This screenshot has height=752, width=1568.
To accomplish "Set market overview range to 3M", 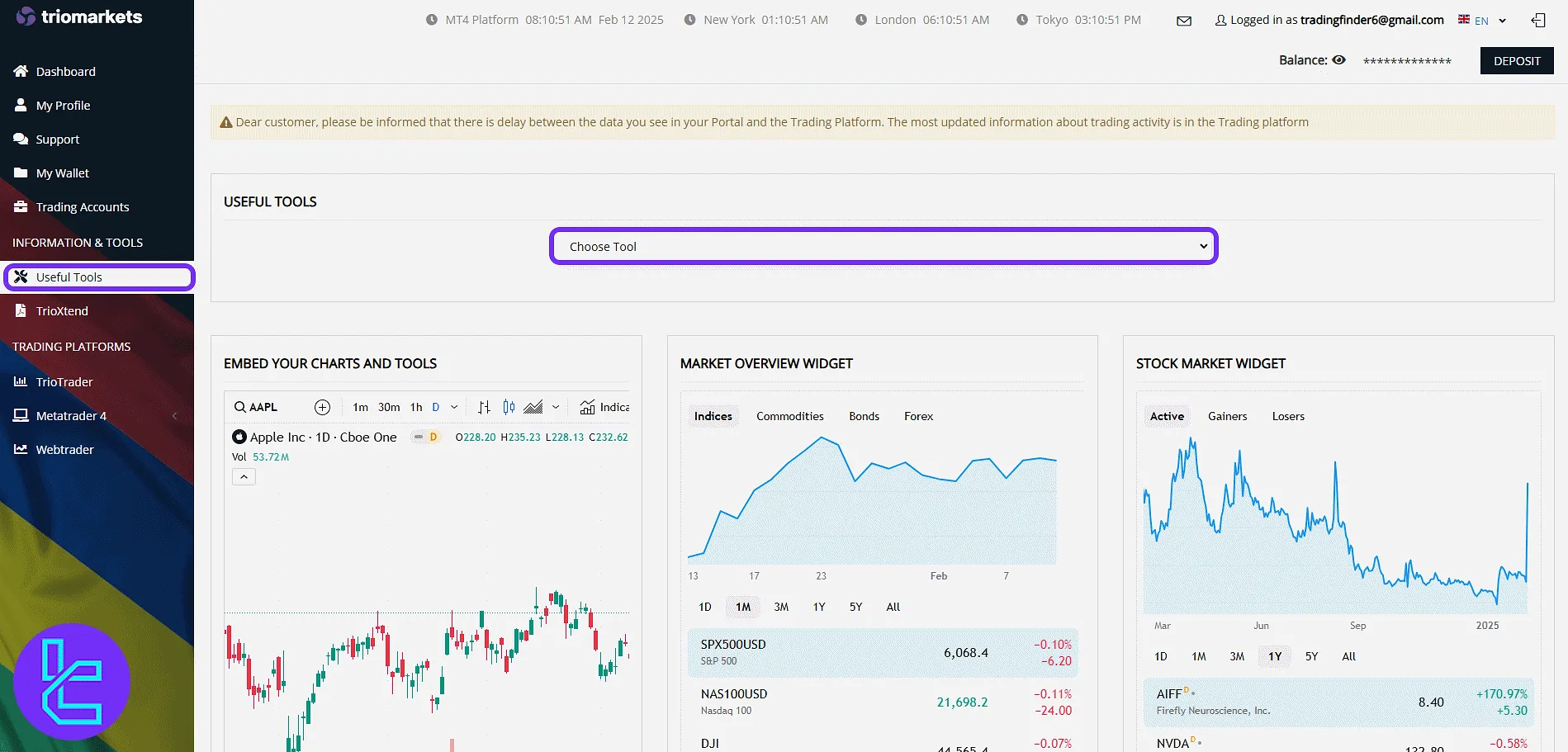I will click(781, 607).
